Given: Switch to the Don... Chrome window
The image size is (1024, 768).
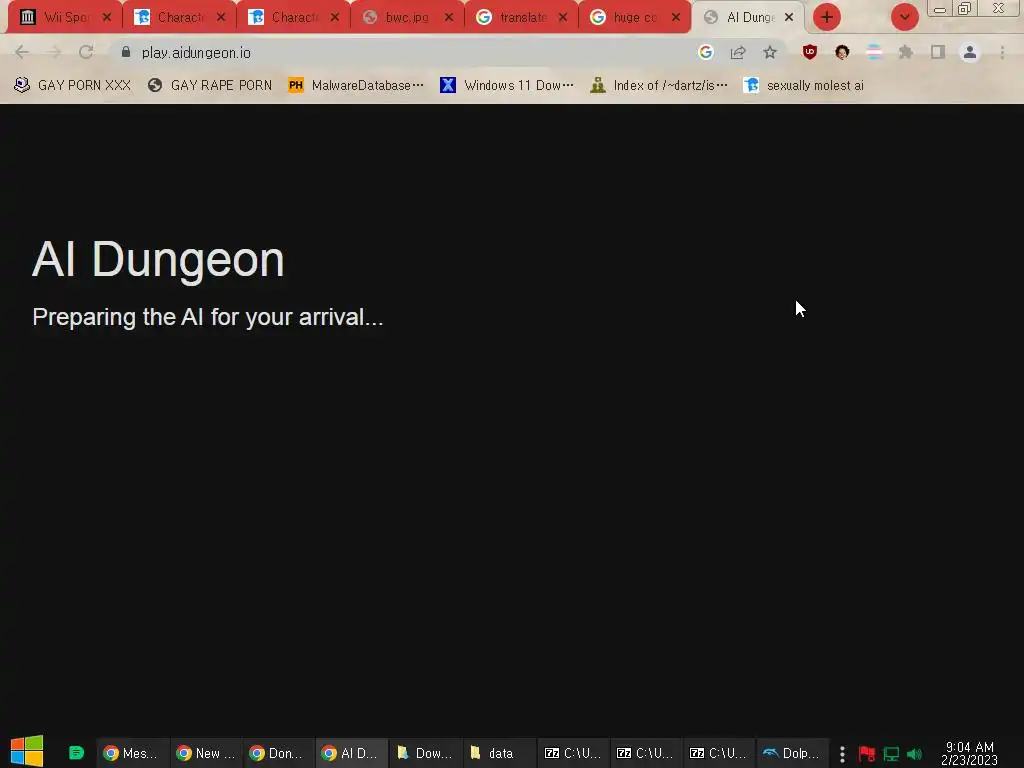Looking at the screenshot, I should [278, 753].
